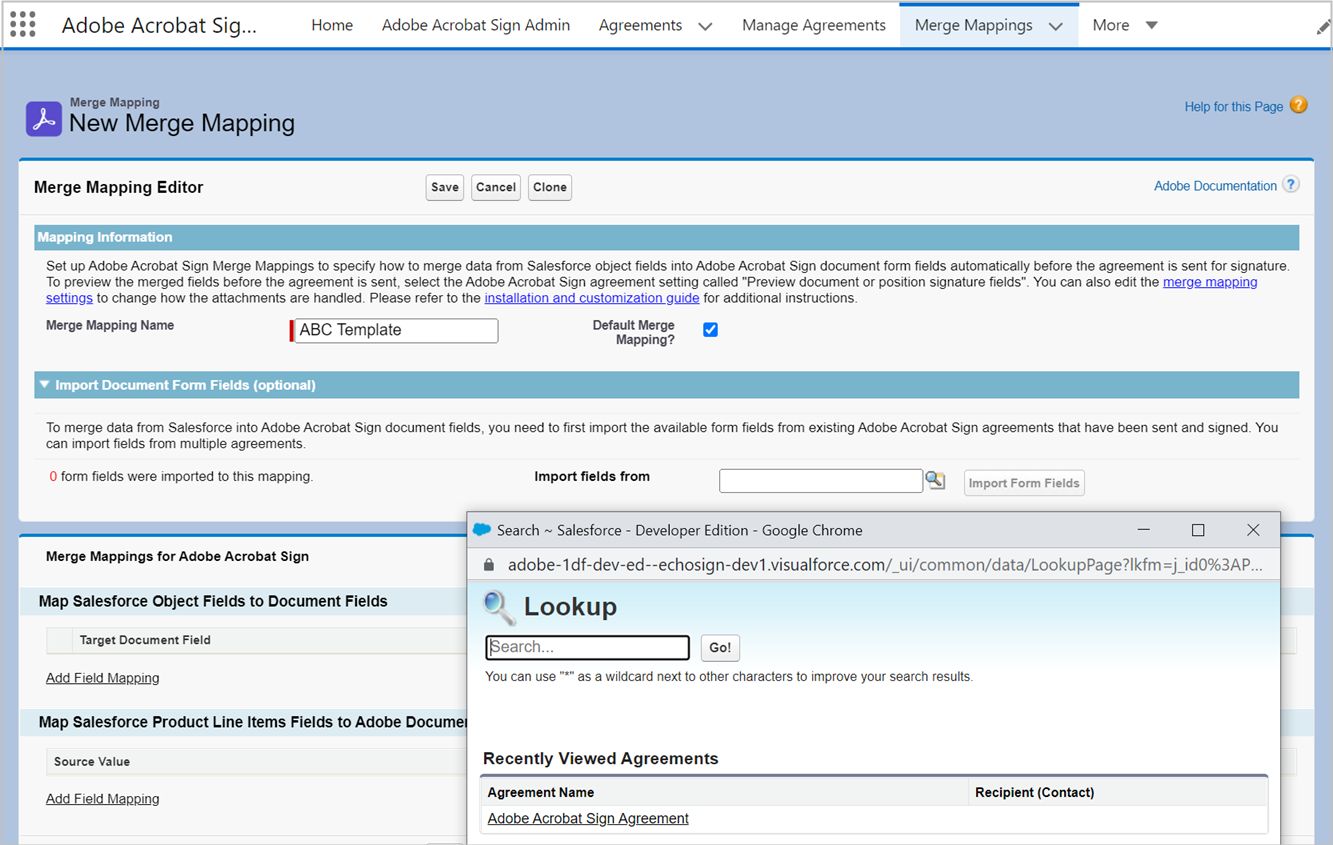Click Salesforce cloud icon in popup title bar
This screenshot has width=1333, height=845.
click(x=482, y=530)
